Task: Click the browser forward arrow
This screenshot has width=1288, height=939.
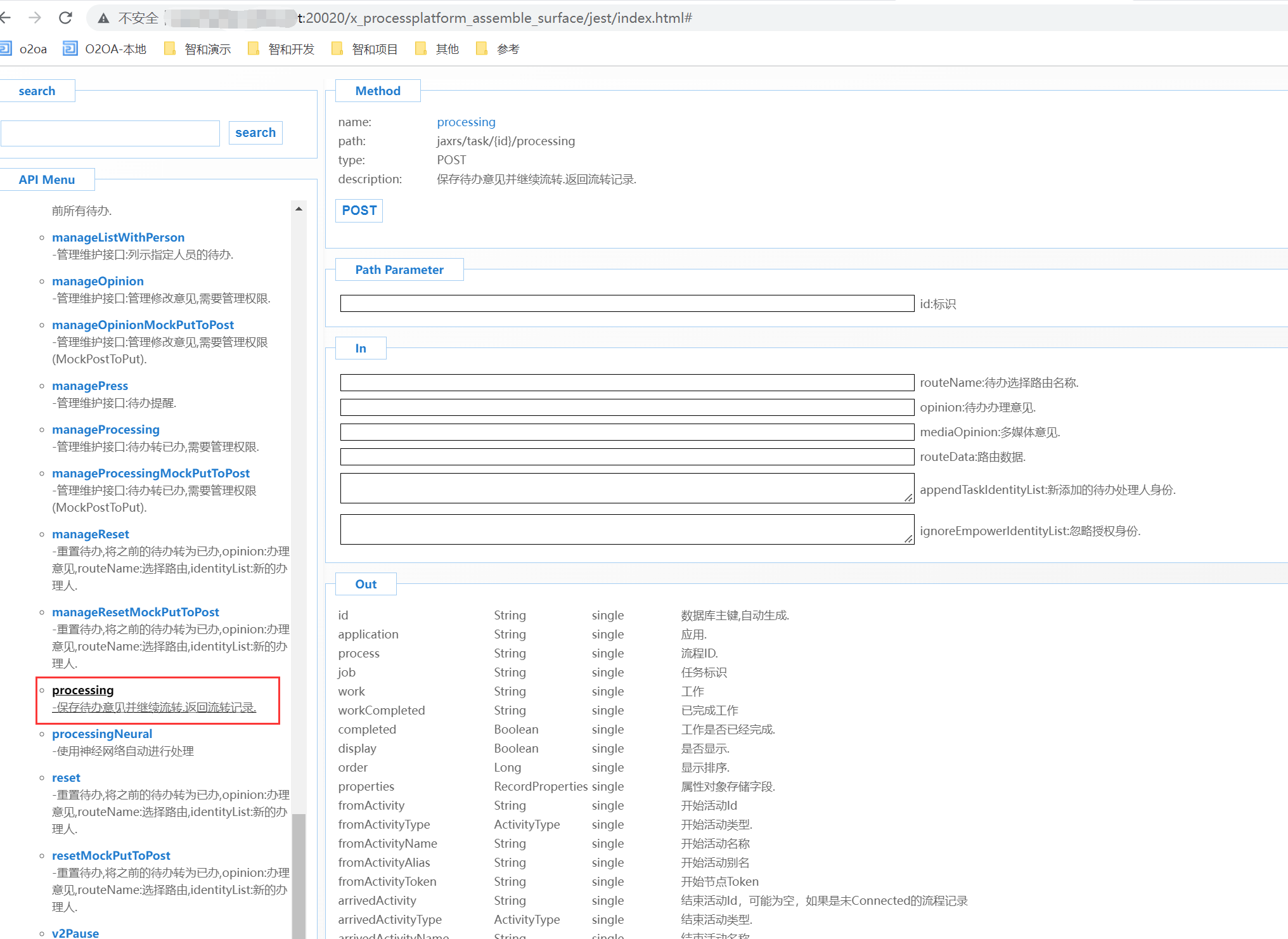Action: tap(35, 18)
